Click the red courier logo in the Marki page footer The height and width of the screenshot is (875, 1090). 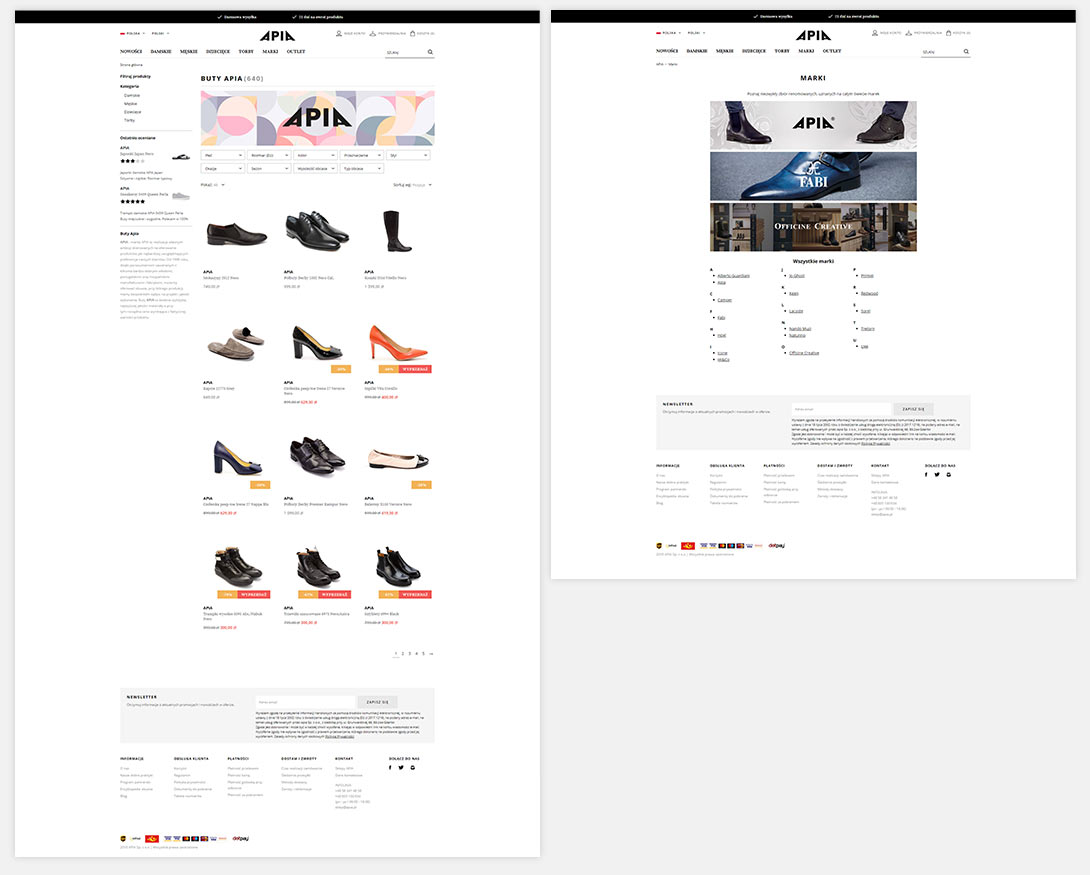[688, 546]
